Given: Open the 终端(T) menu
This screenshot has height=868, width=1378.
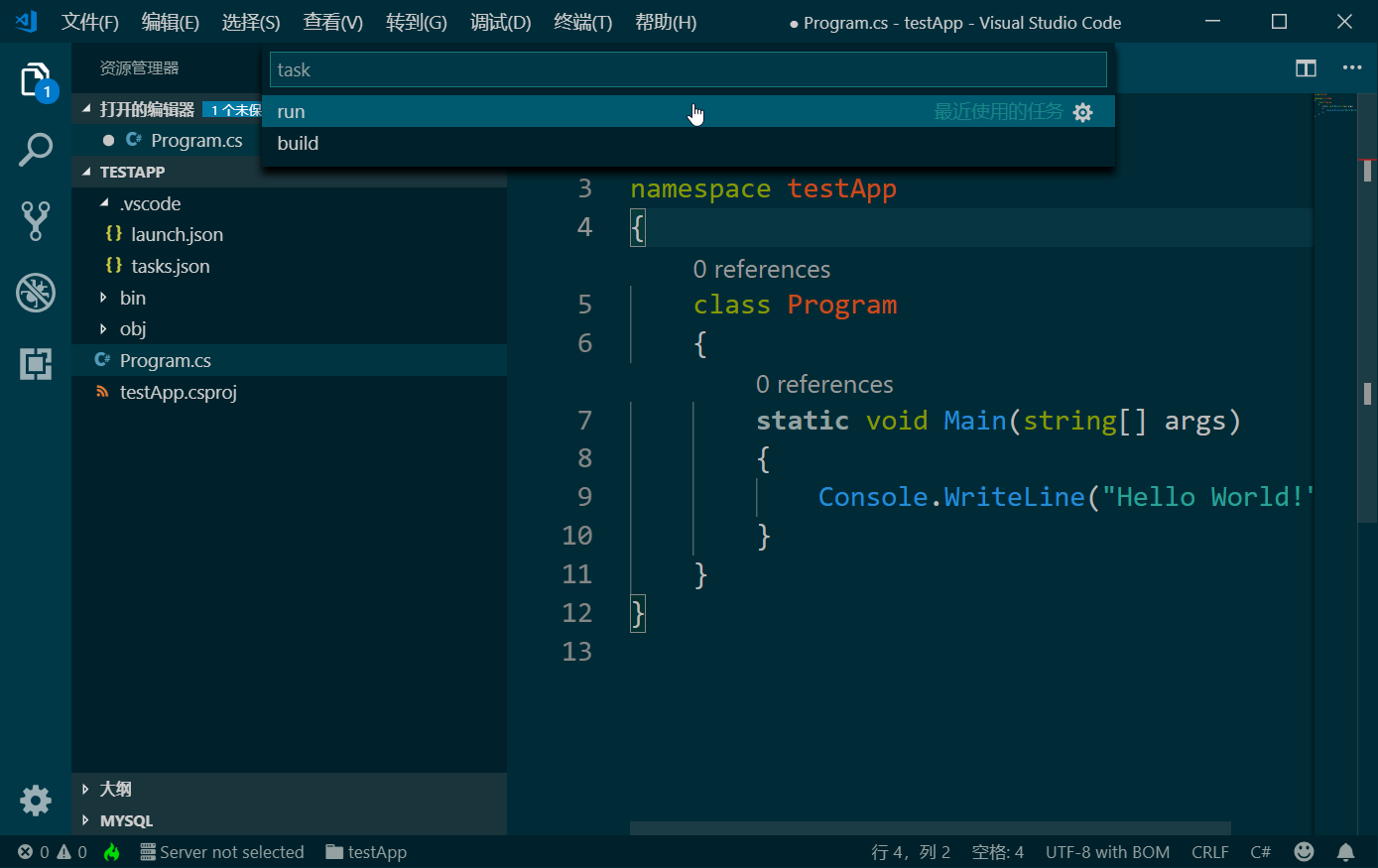Looking at the screenshot, I should click(582, 22).
